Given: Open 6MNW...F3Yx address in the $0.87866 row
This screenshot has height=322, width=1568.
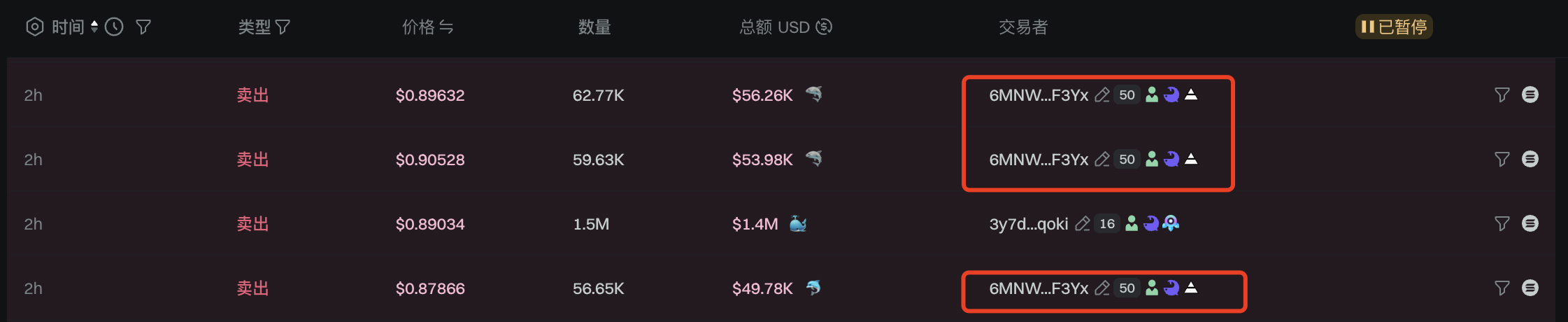Looking at the screenshot, I should (x=1039, y=288).
